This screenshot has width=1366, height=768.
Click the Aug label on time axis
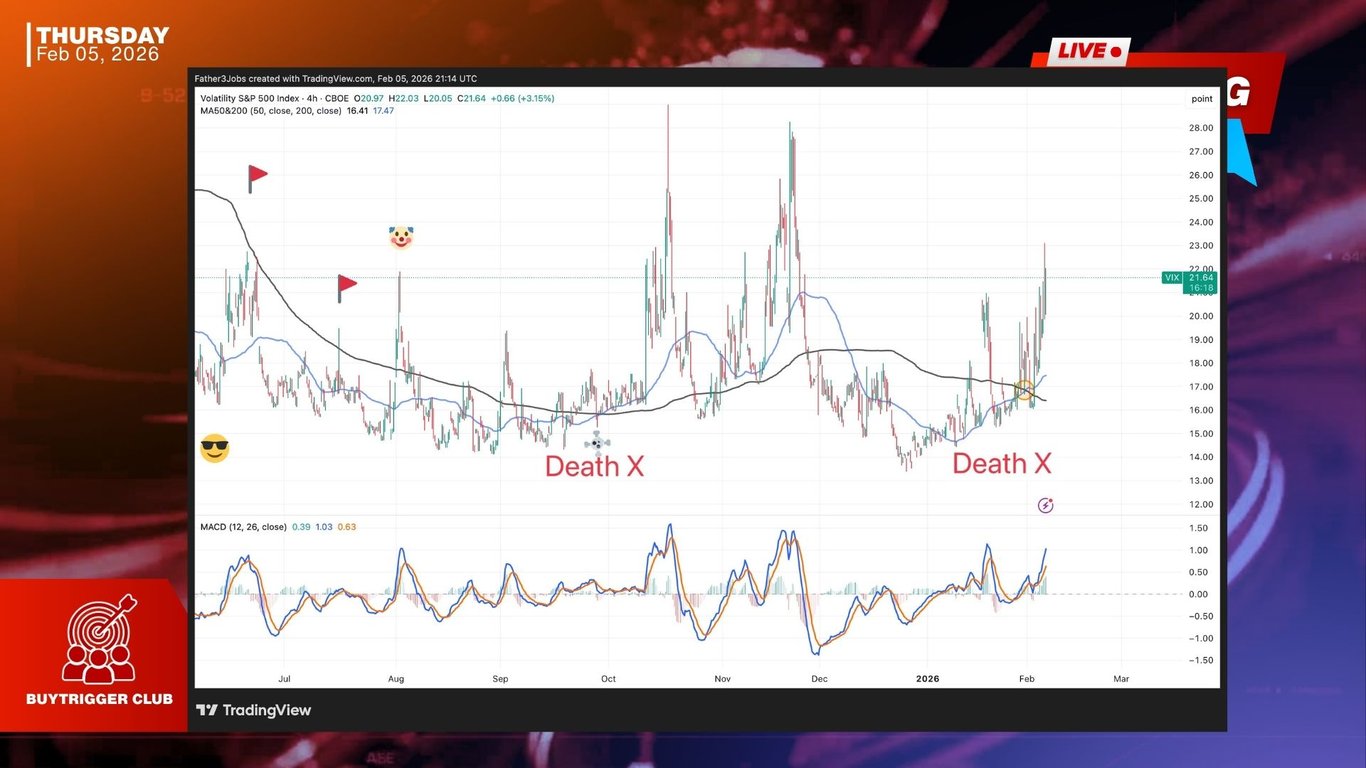pos(396,679)
